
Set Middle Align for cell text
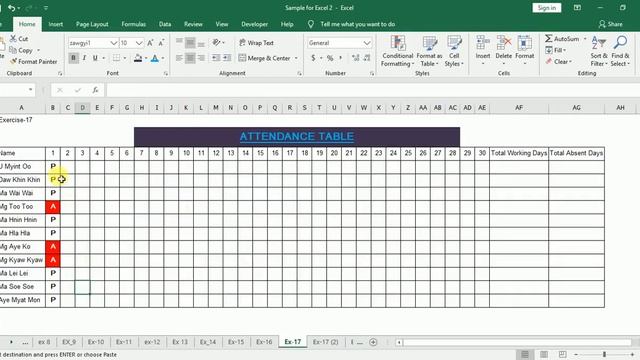[190, 42]
